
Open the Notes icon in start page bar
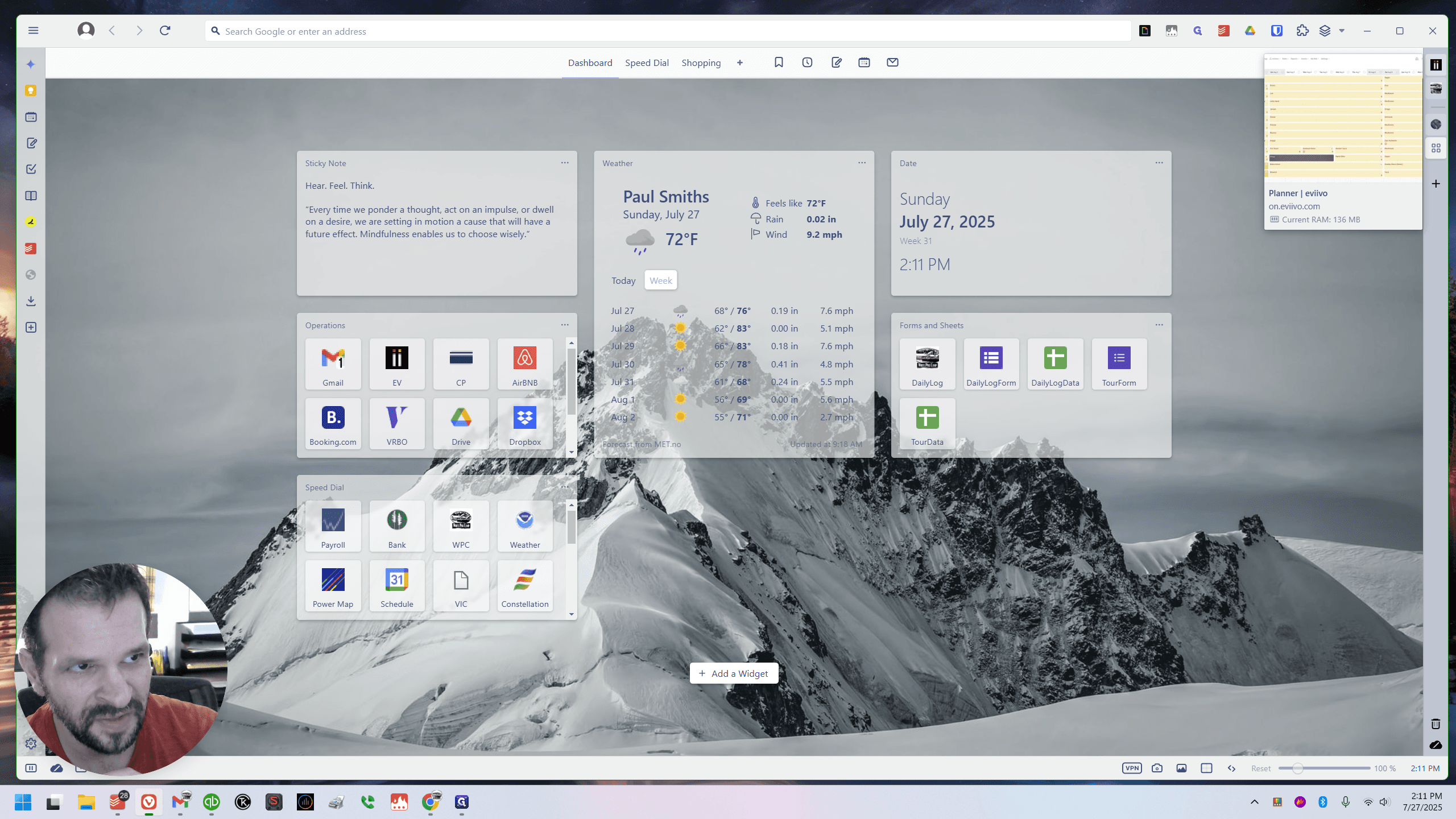(836, 63)
